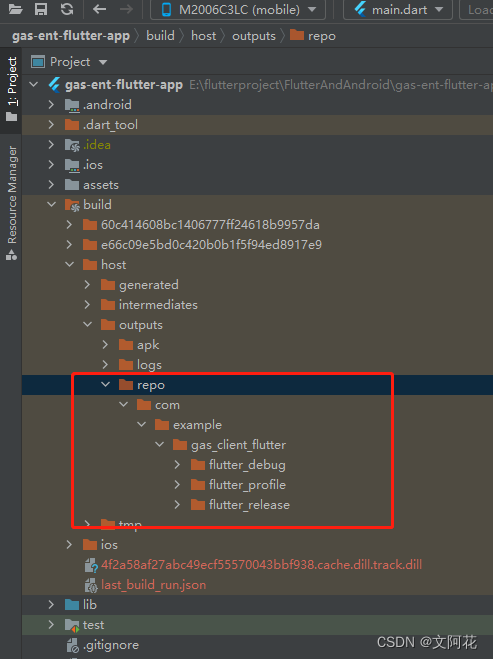Click the Back navigation arrow
This screenshot has height=659, width=493.
100,9
